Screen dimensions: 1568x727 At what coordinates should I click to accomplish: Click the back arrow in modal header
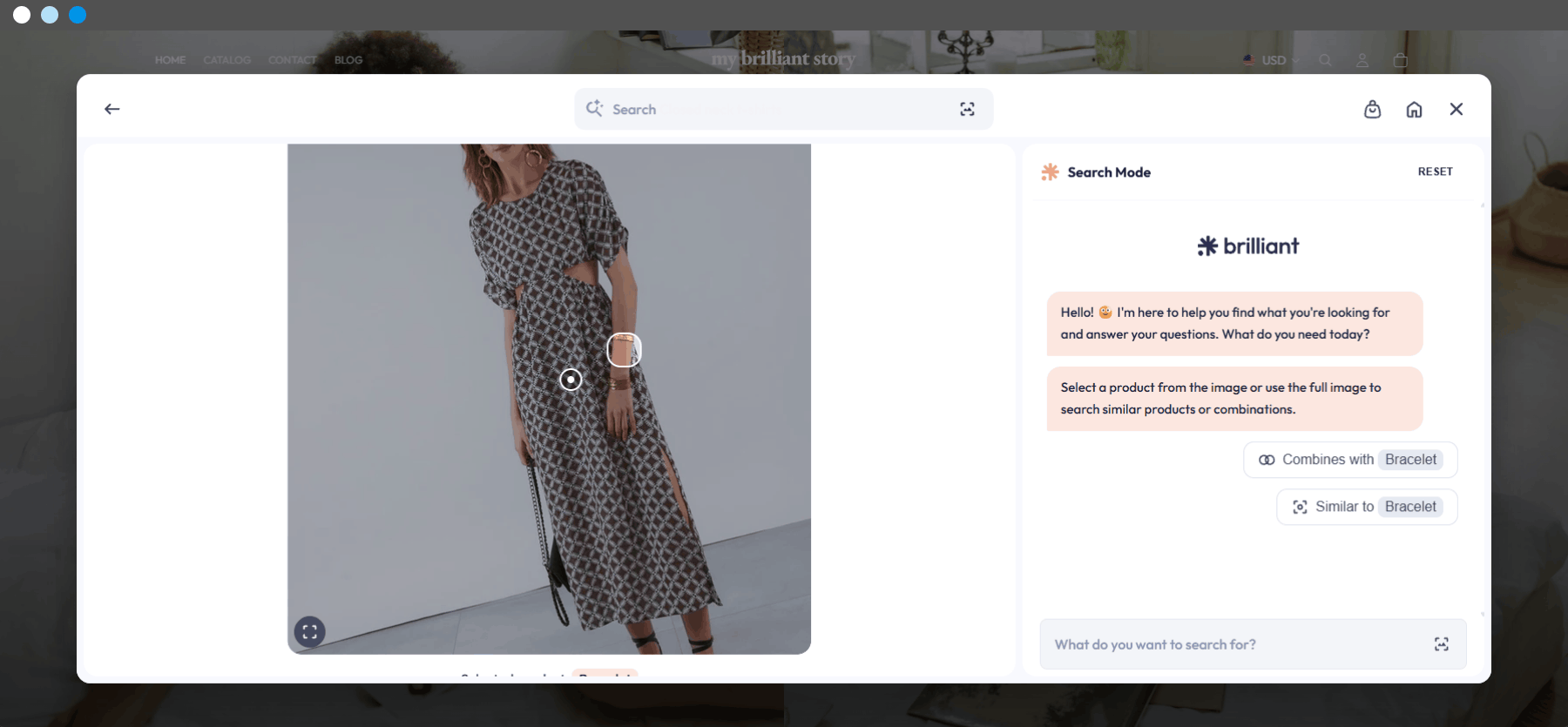[x=112, y=109]
